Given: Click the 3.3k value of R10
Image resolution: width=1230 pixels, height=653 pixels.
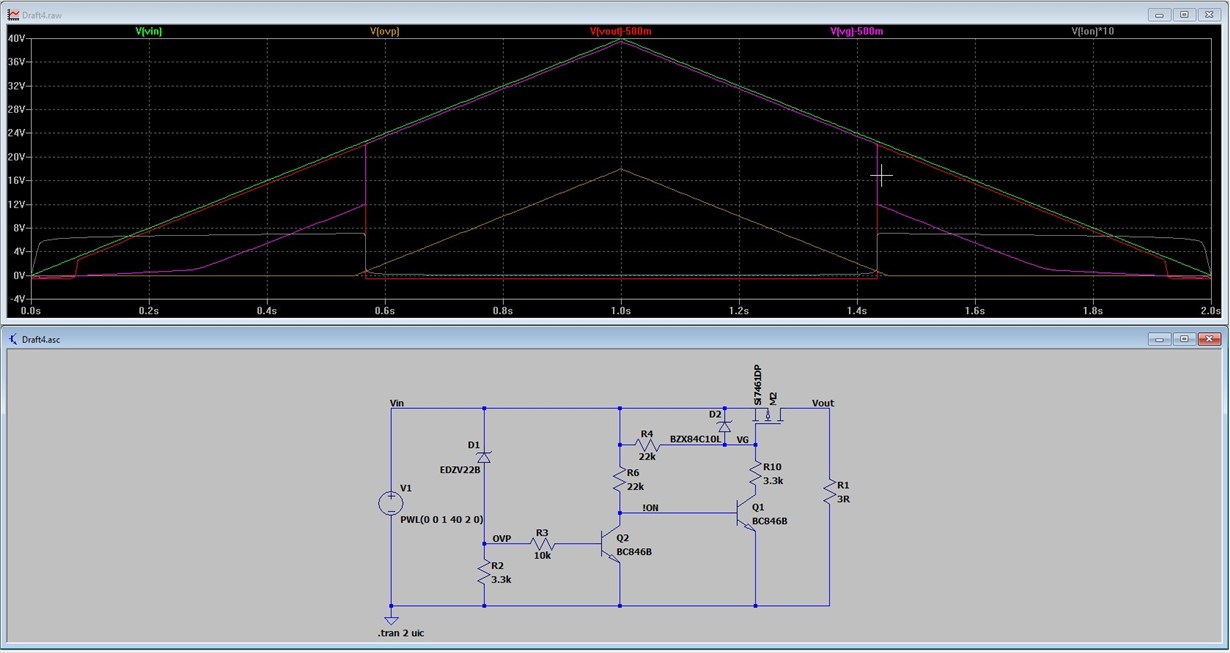Looking at the screenshot, I should (773, 481).
